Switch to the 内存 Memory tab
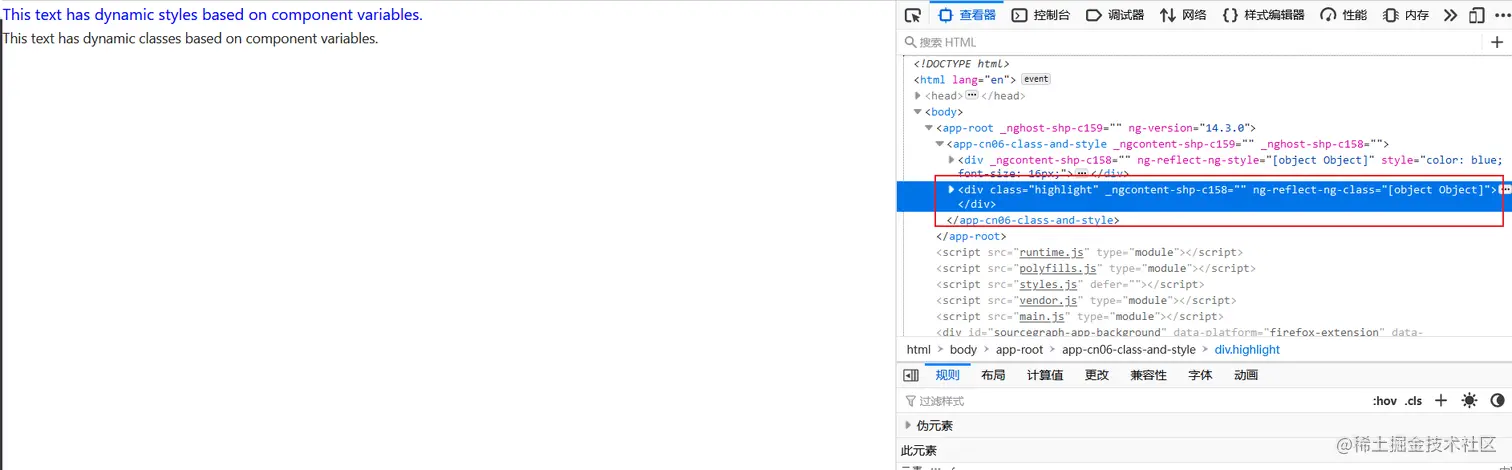1512x470 pixels. pyautogui.click(x=1405, y=15)
